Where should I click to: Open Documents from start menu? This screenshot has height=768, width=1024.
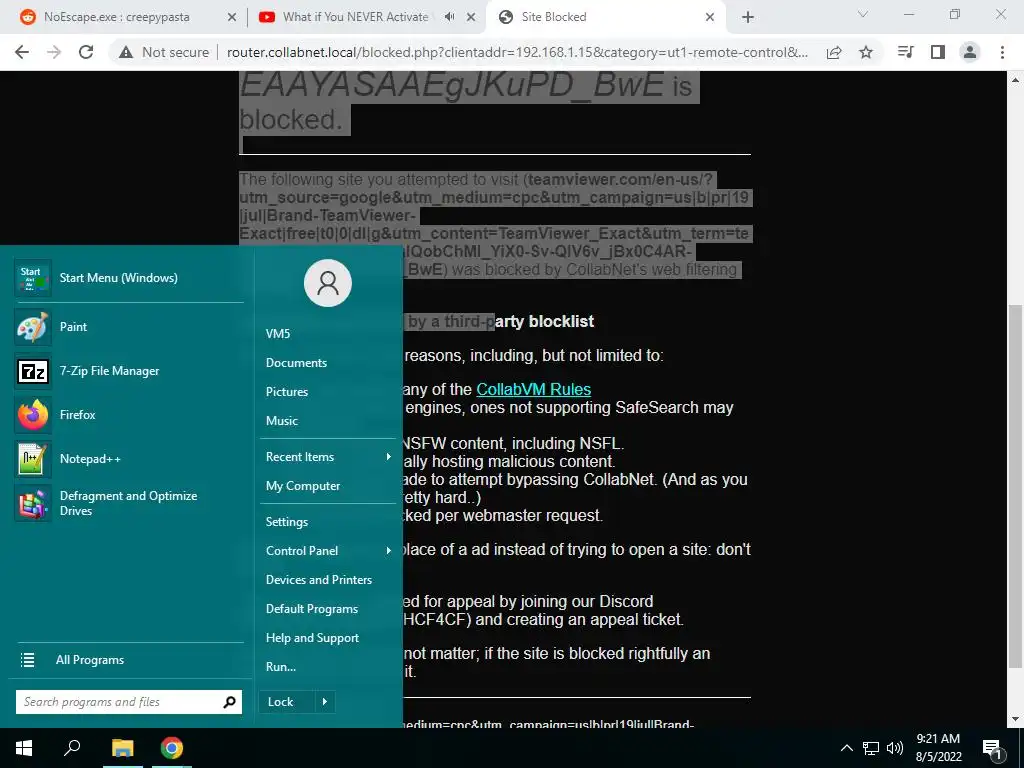328,362
